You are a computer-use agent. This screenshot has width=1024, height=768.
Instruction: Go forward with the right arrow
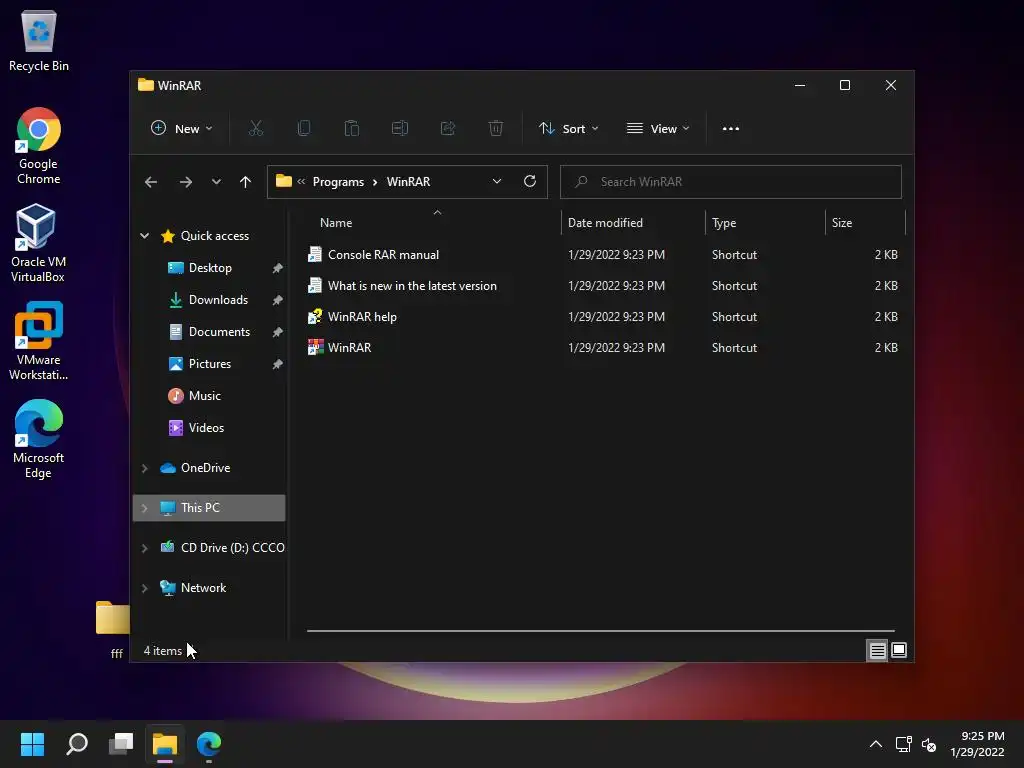pyautogui.click(x=185, y=182)
